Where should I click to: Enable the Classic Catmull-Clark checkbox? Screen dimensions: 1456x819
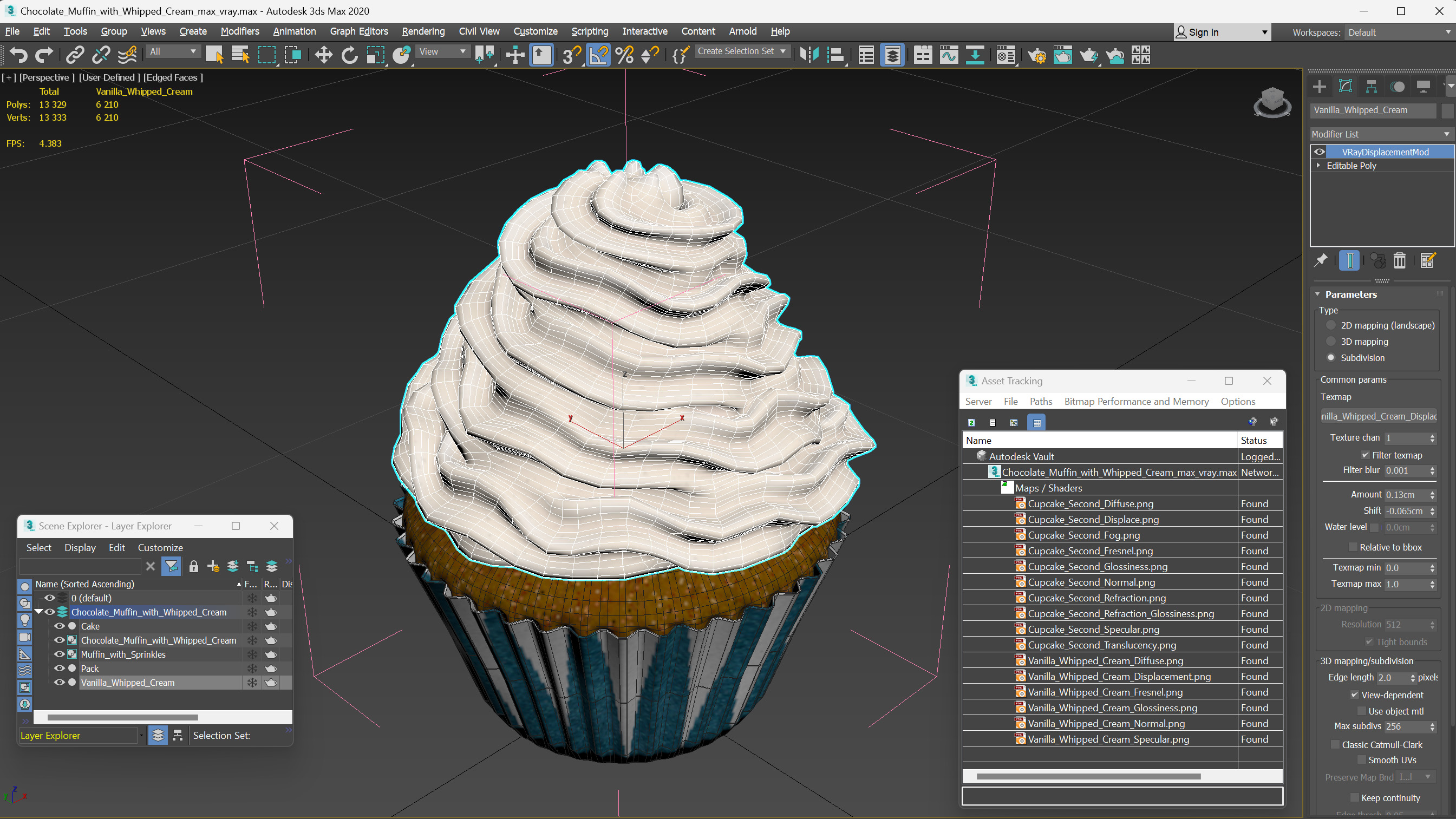1335,744
